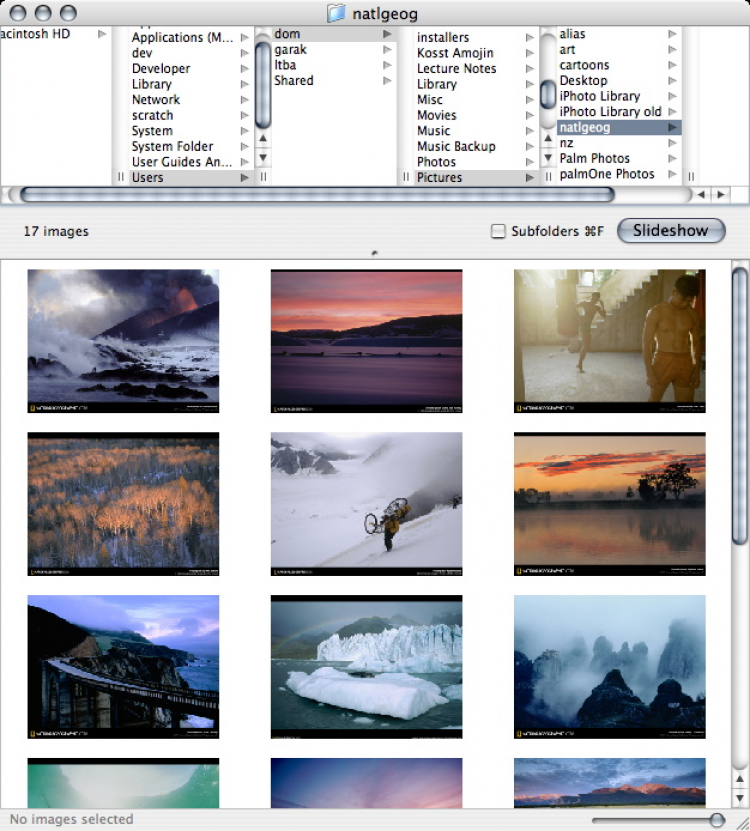This screenshot has width=750, height=831.
Task: Click thumbnail pane scroll down arrow
Action: pos(740,798)
